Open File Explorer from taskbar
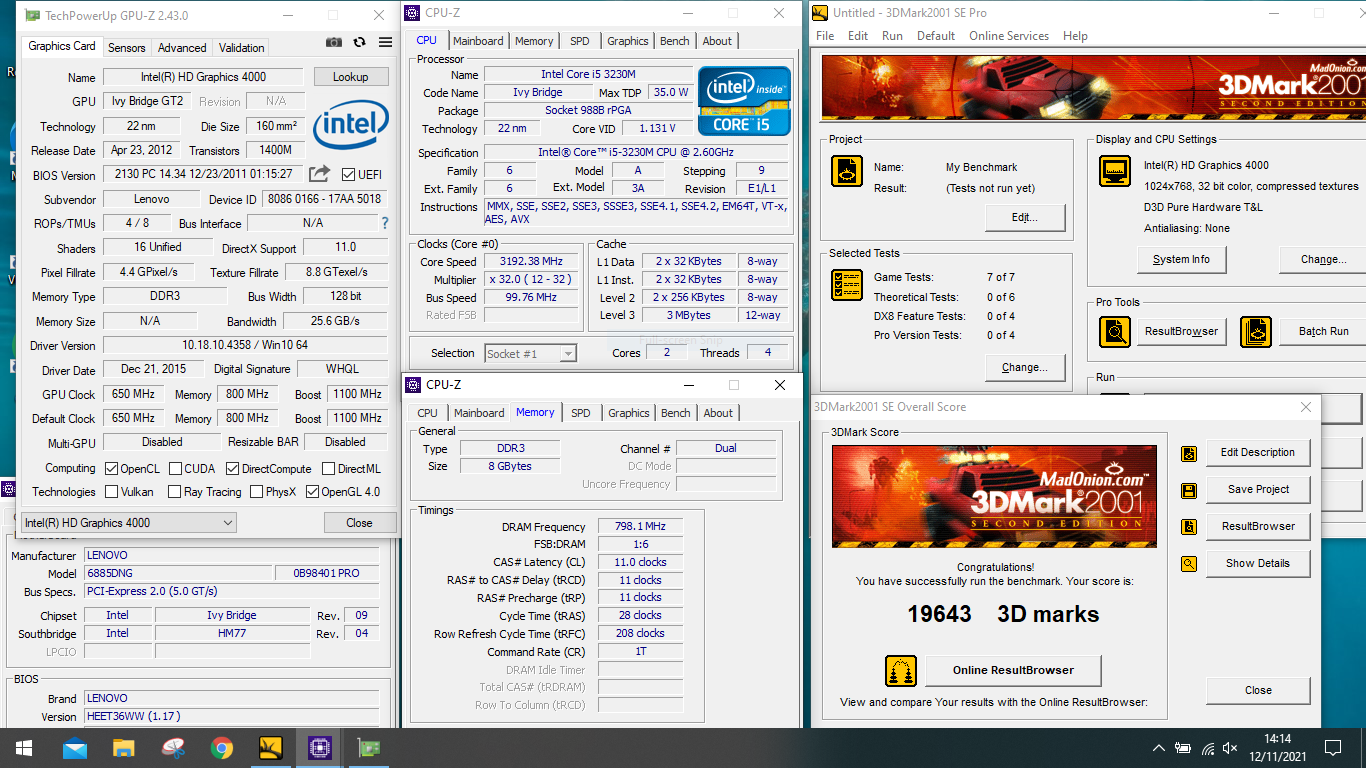 [x=124, y=748]
